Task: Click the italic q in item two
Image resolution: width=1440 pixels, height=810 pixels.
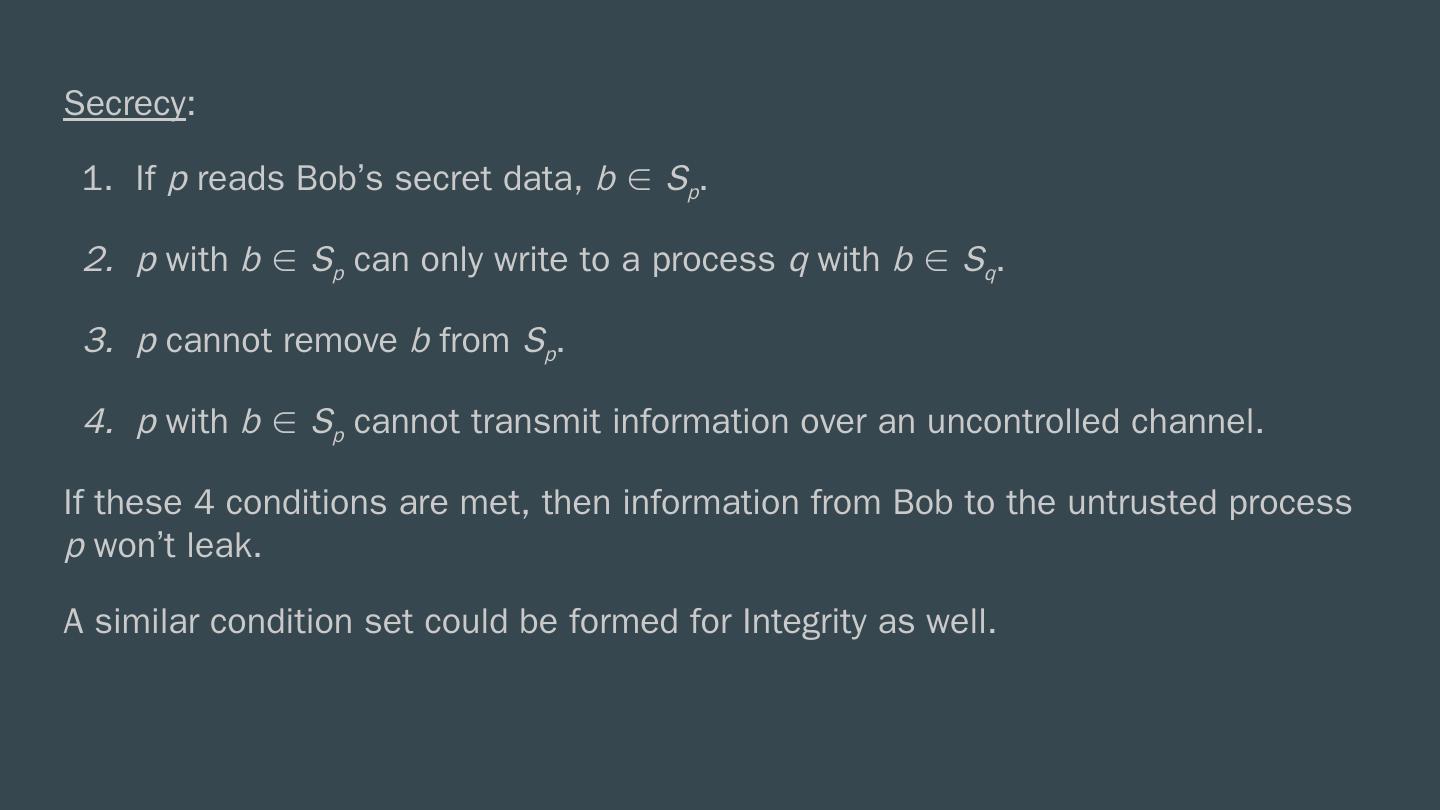Action: (x=798, y=262)
